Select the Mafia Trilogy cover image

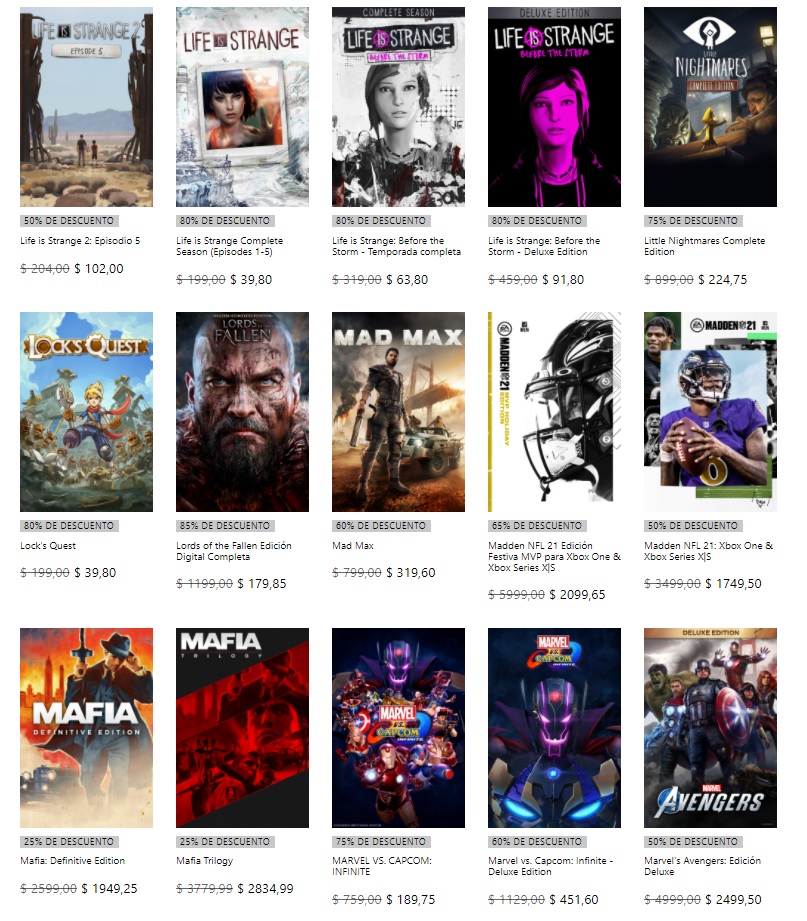click(243, 728)
